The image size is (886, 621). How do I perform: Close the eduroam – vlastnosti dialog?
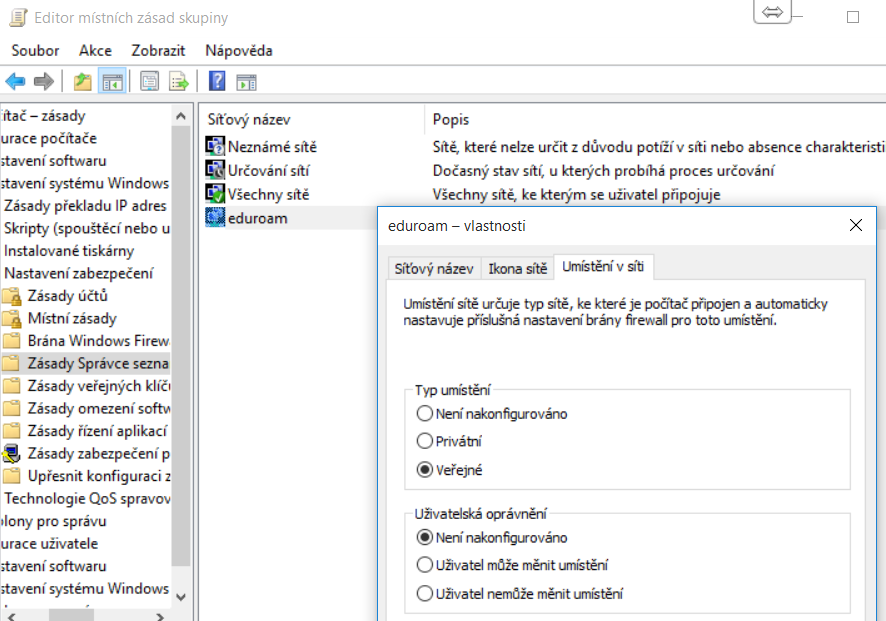pyautogui.click(x=855, y=225)
